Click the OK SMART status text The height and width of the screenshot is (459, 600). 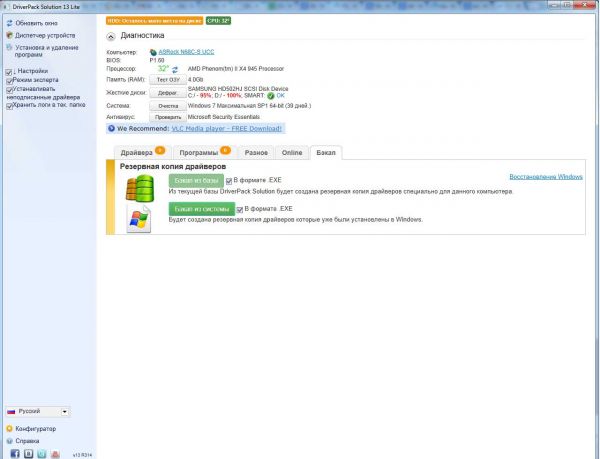click(x=280, y=96)
